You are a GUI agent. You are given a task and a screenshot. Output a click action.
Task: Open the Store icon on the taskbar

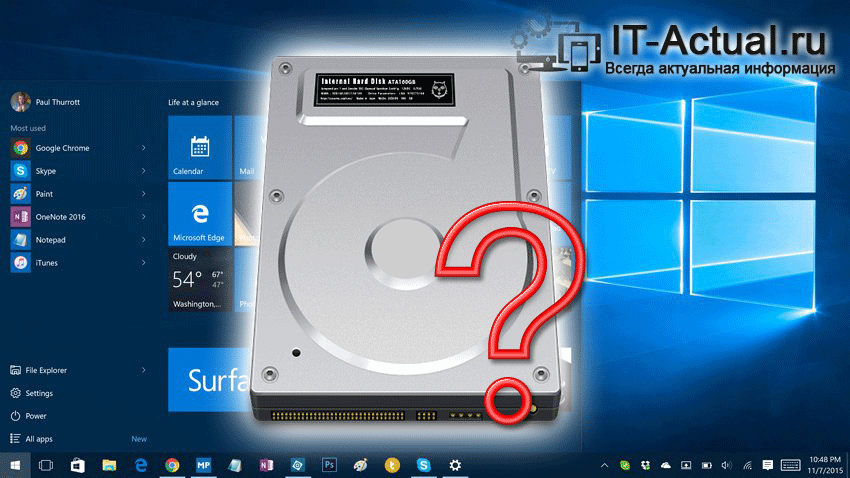point(77,465)
